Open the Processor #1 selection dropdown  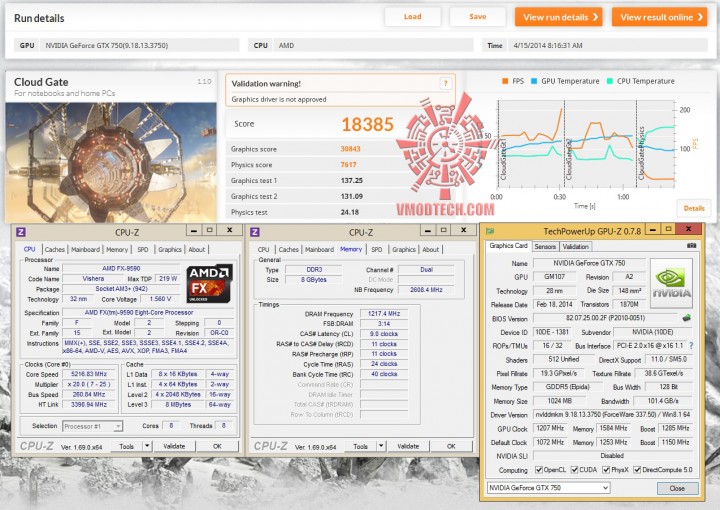[92, 426]
